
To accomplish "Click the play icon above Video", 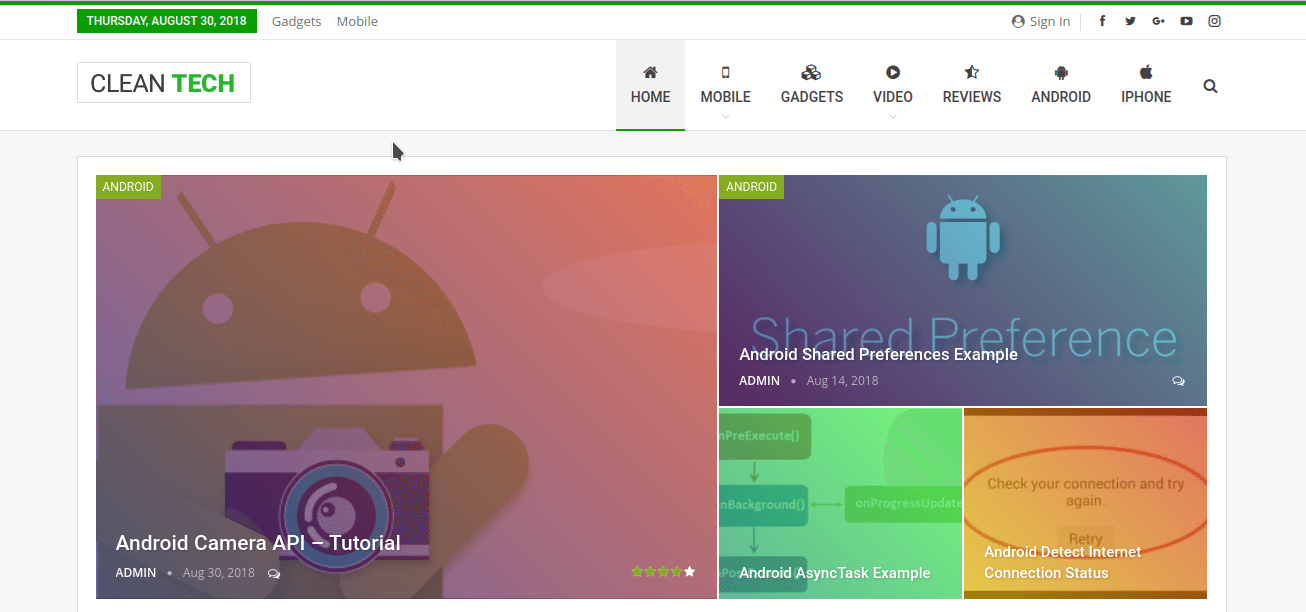I will (x=893, y=72).
